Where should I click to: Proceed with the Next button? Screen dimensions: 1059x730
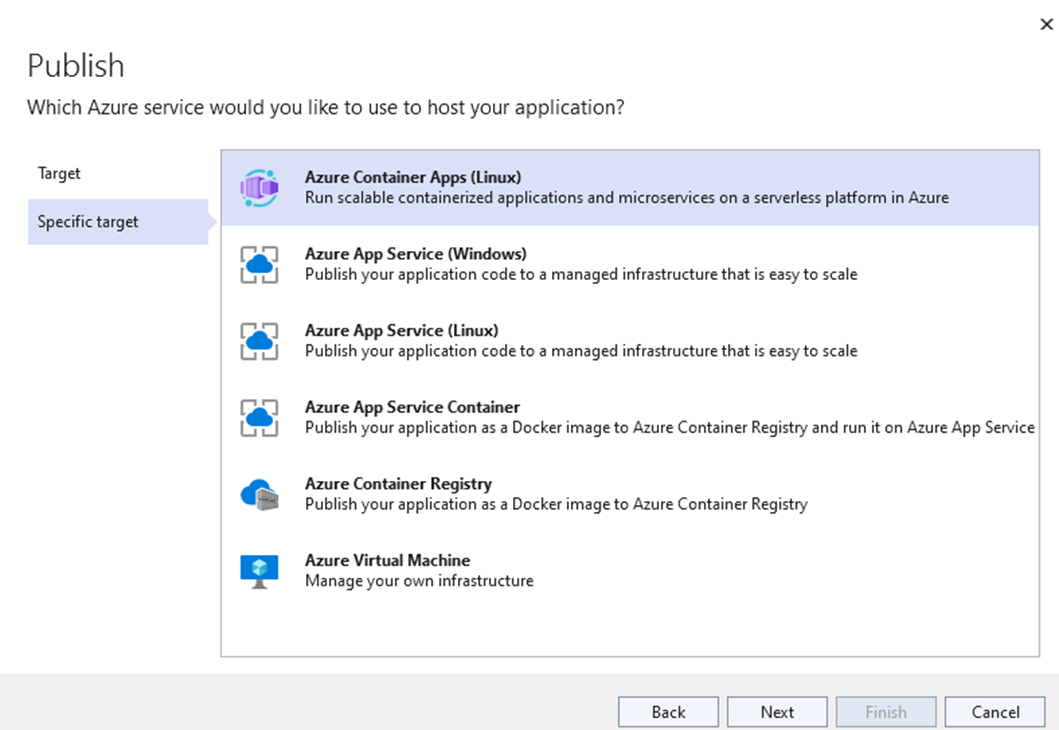coord(777,712)
